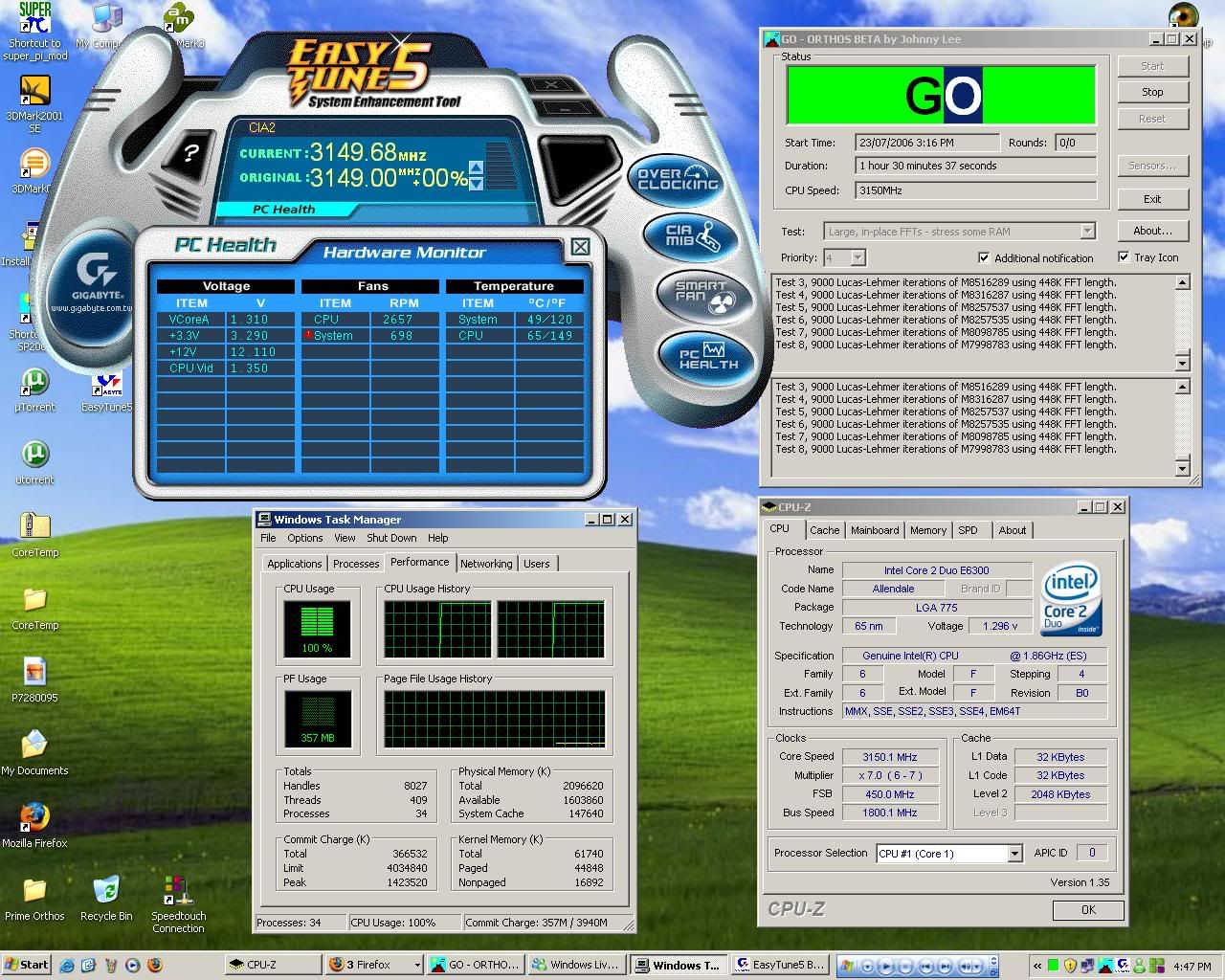Open the Processor Selection dropdown in CPU-Z
Image resolution: width=1225 pixels, height=980 pixels.
click(1014, 854)
